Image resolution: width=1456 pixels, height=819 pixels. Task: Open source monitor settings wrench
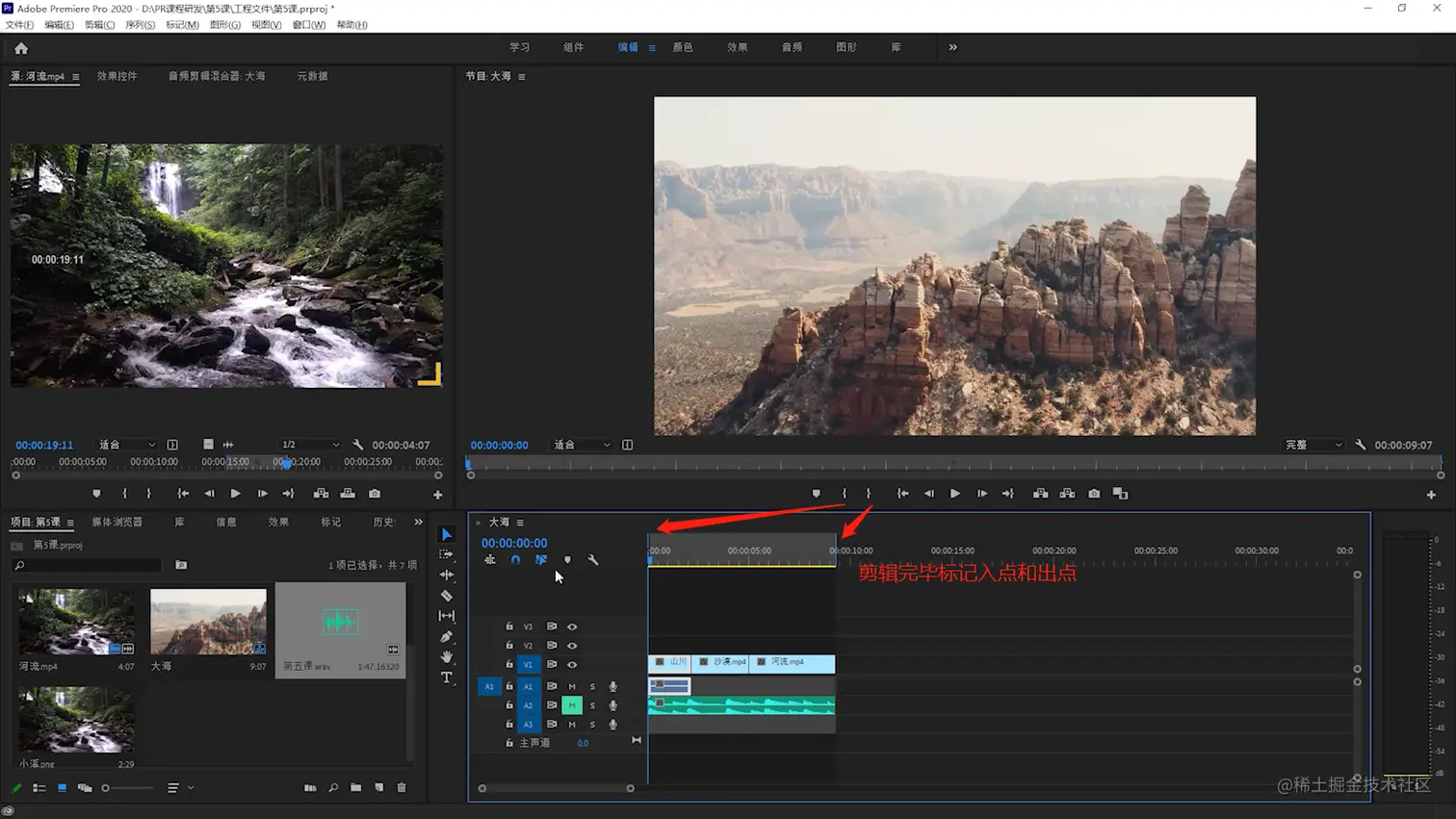pos(358,445)
